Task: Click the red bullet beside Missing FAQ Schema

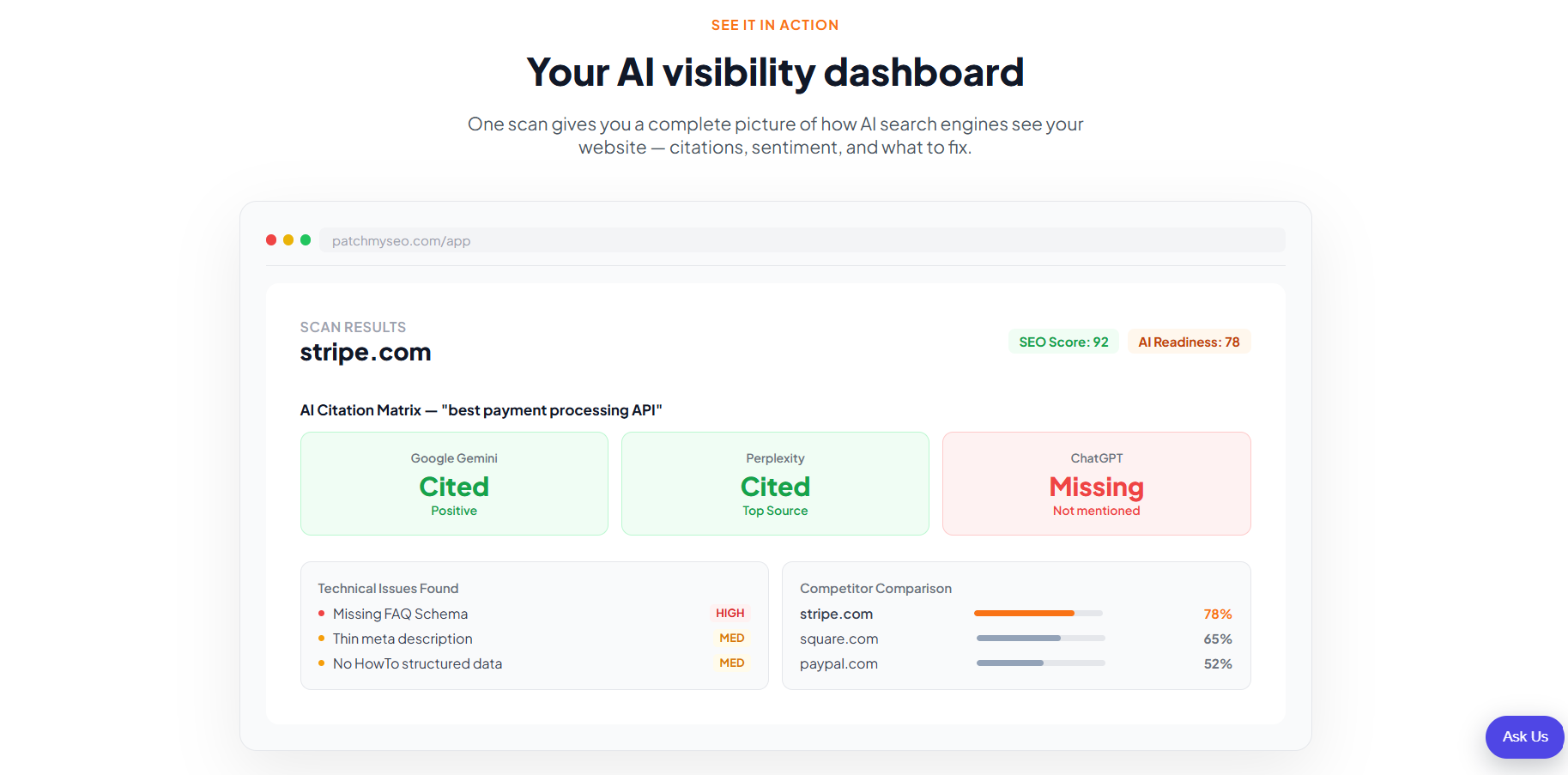Action: point(321,614)
